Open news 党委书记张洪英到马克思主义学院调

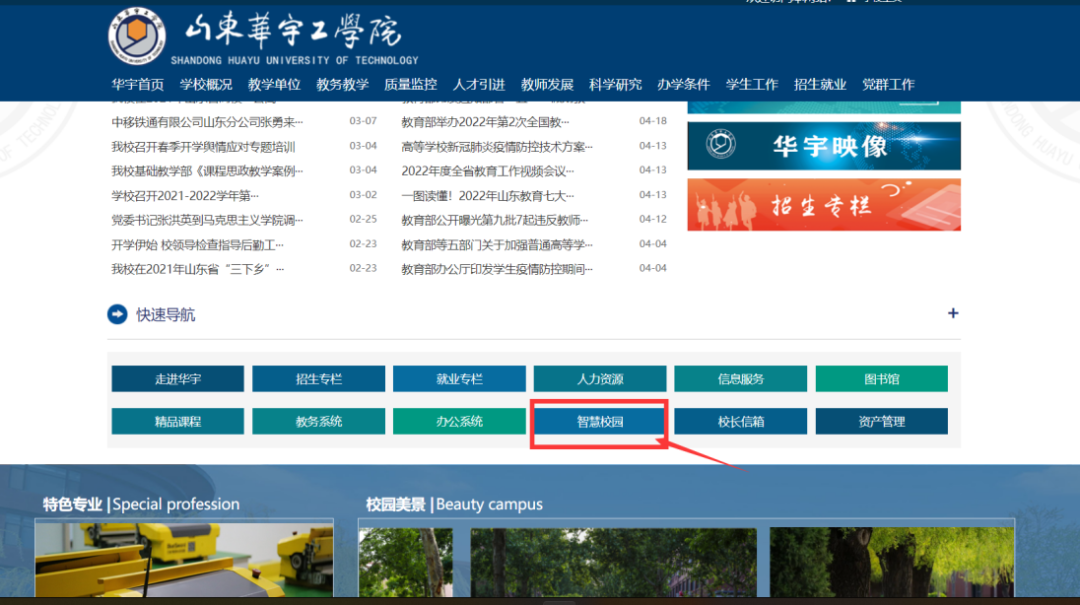207,221
